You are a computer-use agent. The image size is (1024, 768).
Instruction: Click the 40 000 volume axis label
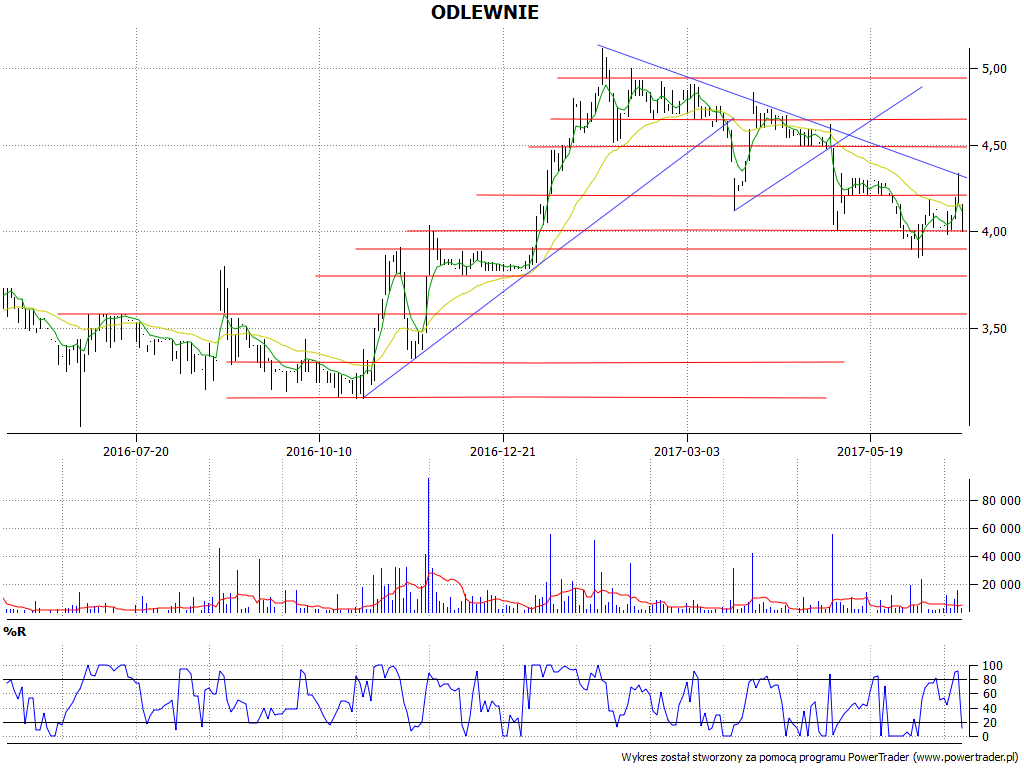1000,557
